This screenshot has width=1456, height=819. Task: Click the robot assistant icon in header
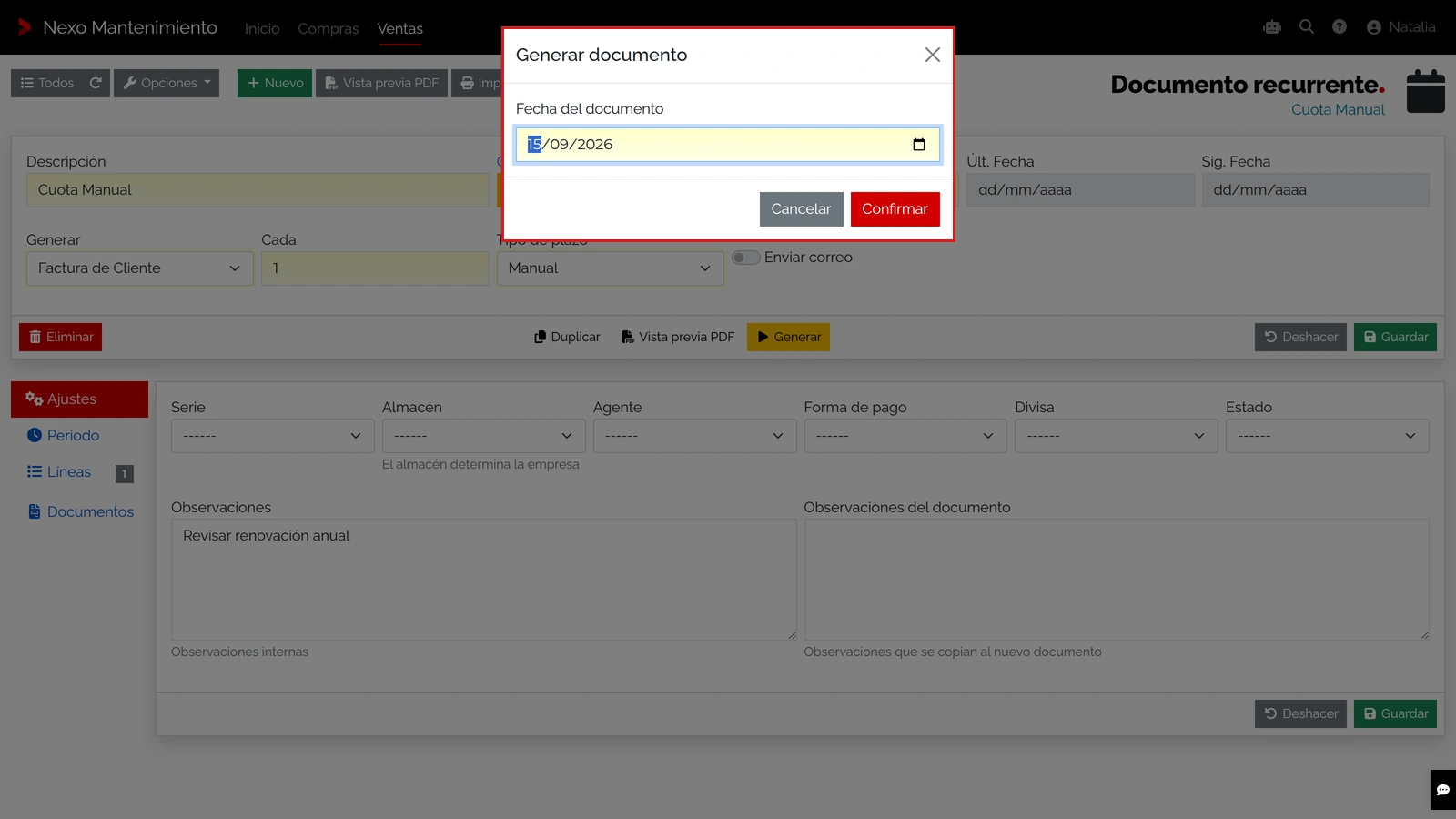[1272, 27]
